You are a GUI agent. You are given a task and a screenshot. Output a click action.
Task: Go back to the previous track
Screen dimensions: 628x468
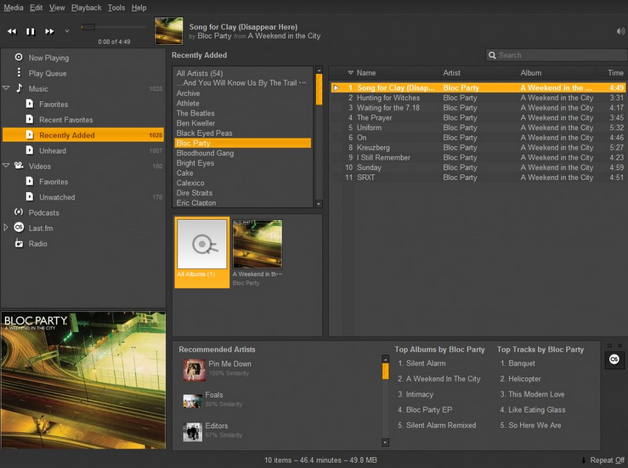[x=12, y=31]
